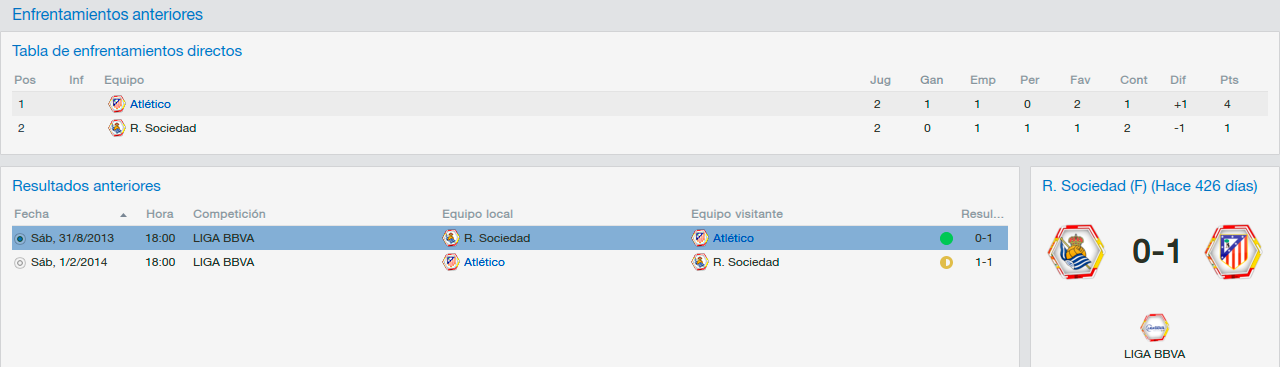Click Equipo local column header

pyautogui.click(x=478, y=214)
